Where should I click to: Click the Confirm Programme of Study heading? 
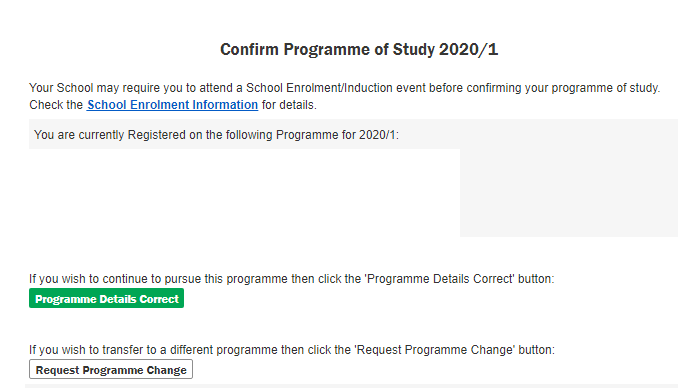tap(359, 49)
